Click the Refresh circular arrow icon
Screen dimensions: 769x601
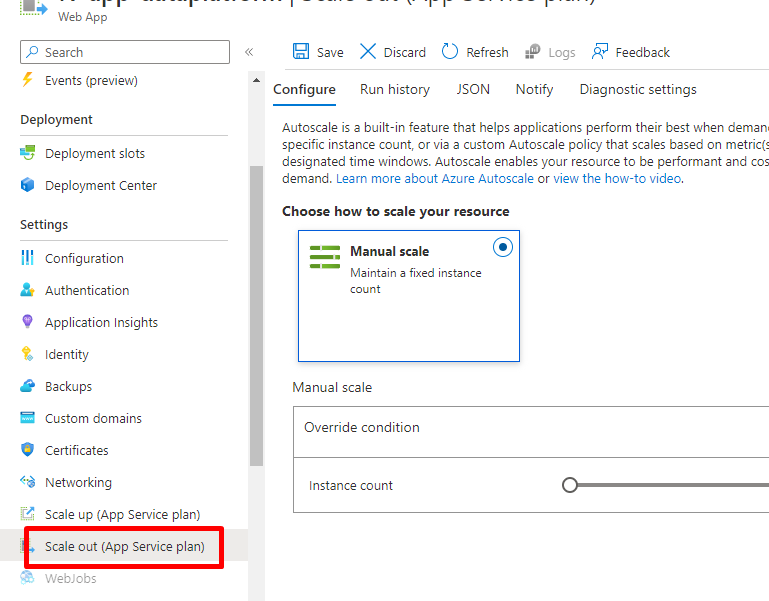point(449,51)
